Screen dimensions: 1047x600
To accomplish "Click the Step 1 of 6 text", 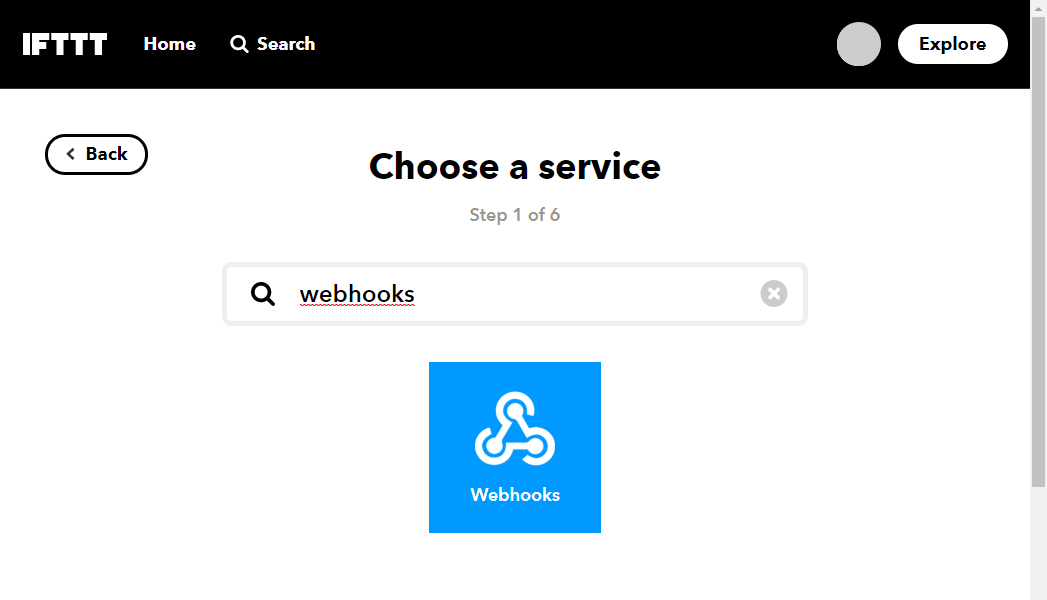I will point(515,215).
